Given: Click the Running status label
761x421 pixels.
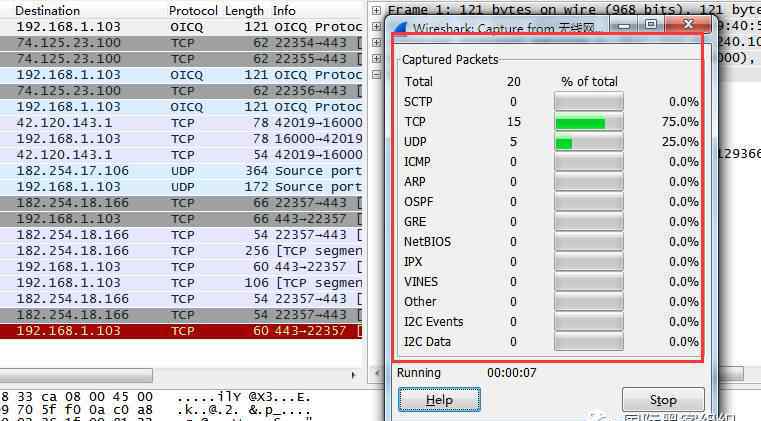Looking at the screenshot, I should point(419,373).
